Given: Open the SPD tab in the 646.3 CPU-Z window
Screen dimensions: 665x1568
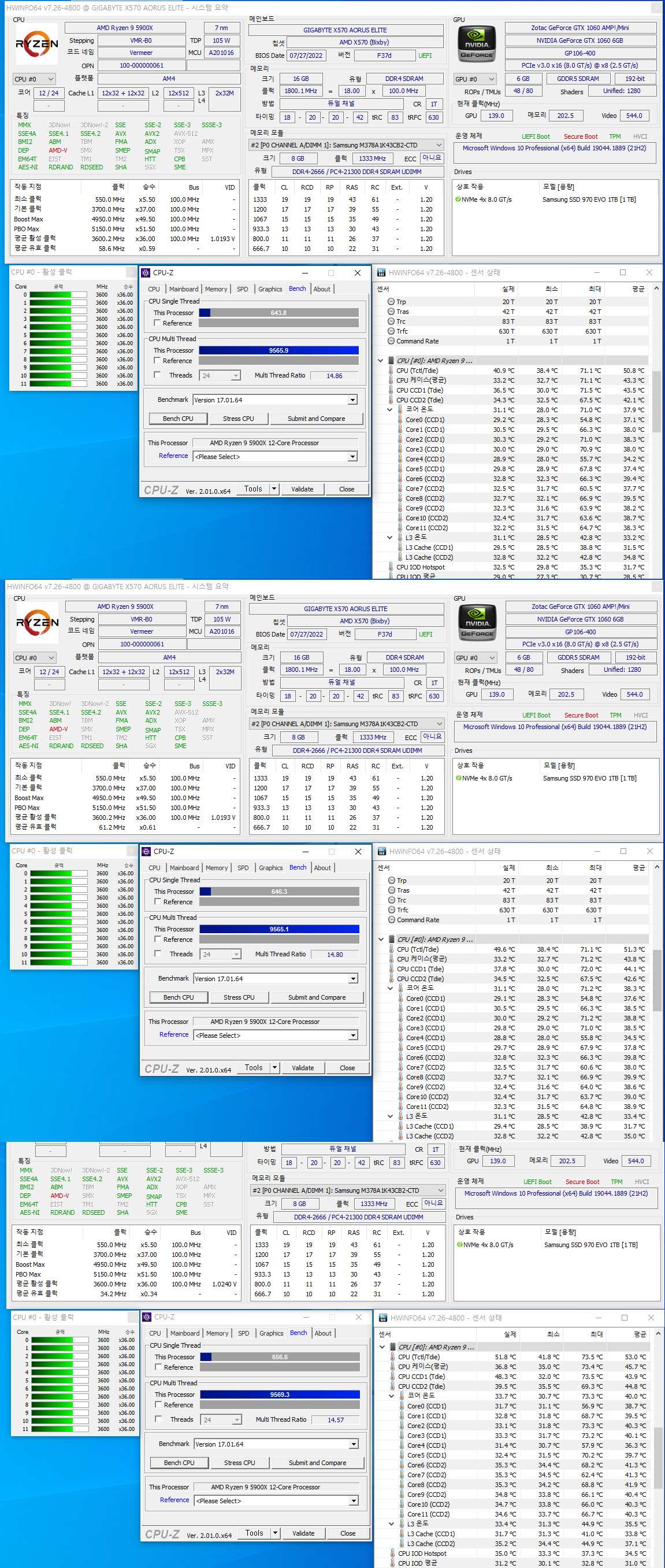Looking at the screenshot, I should [x=243, y=868].
